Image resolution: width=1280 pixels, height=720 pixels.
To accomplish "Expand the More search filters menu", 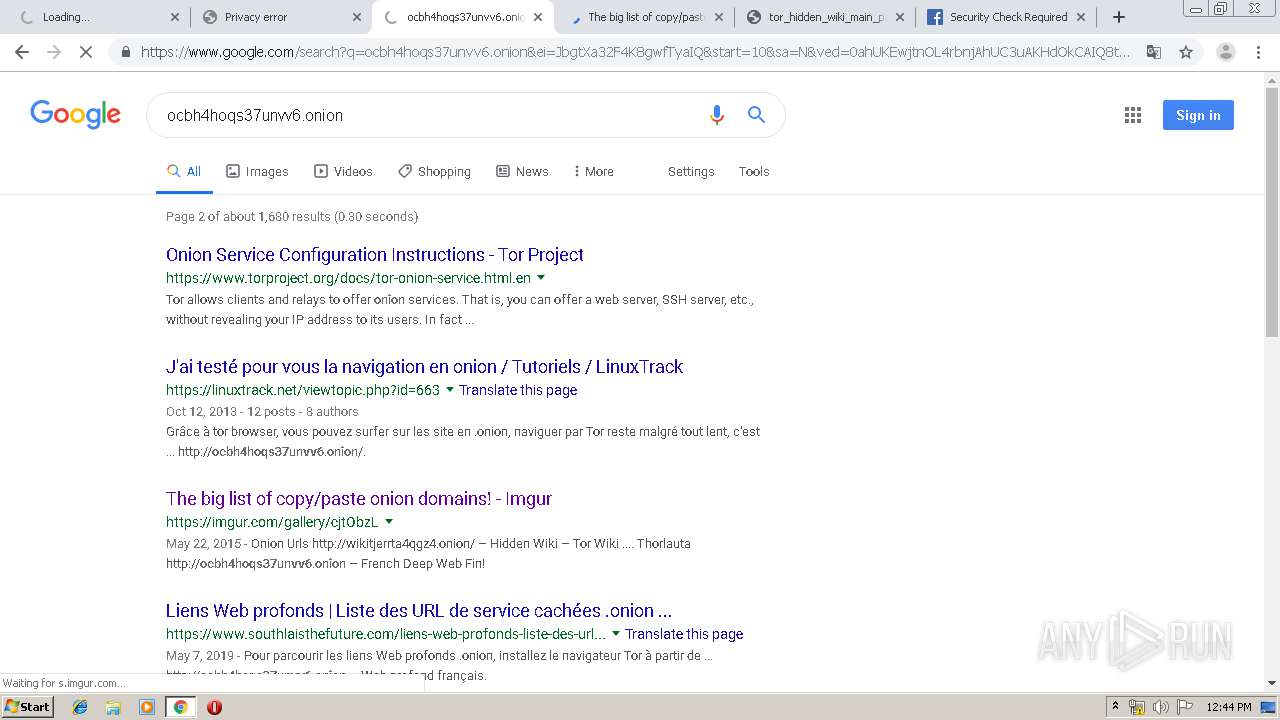I will (593, 171).
